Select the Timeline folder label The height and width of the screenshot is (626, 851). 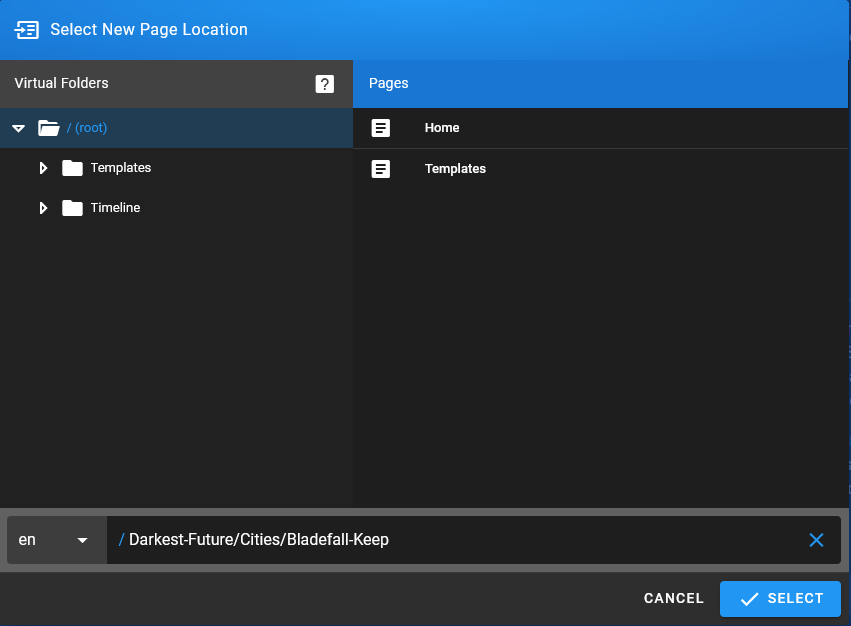[x=115, y=208]
